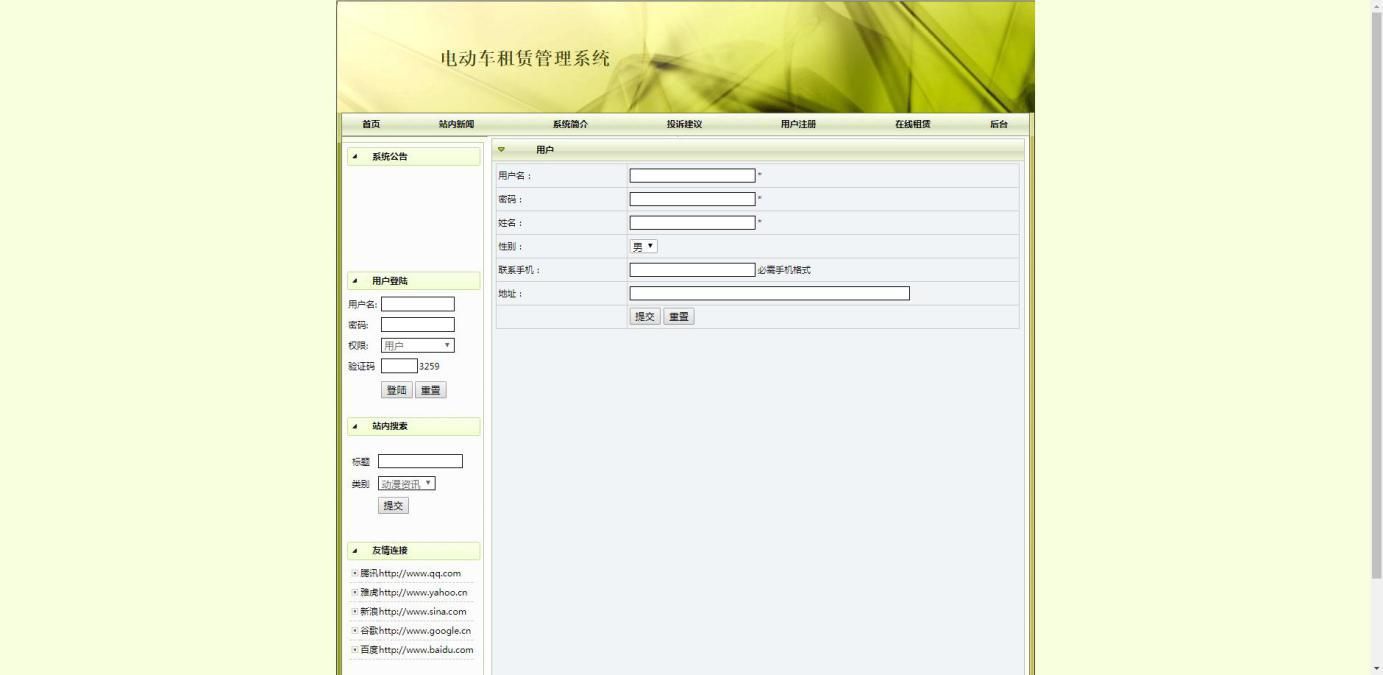Viewport: 1383px width, 675px height.
Task: Click 重置 in the login panel
Action: pos(431,390)
